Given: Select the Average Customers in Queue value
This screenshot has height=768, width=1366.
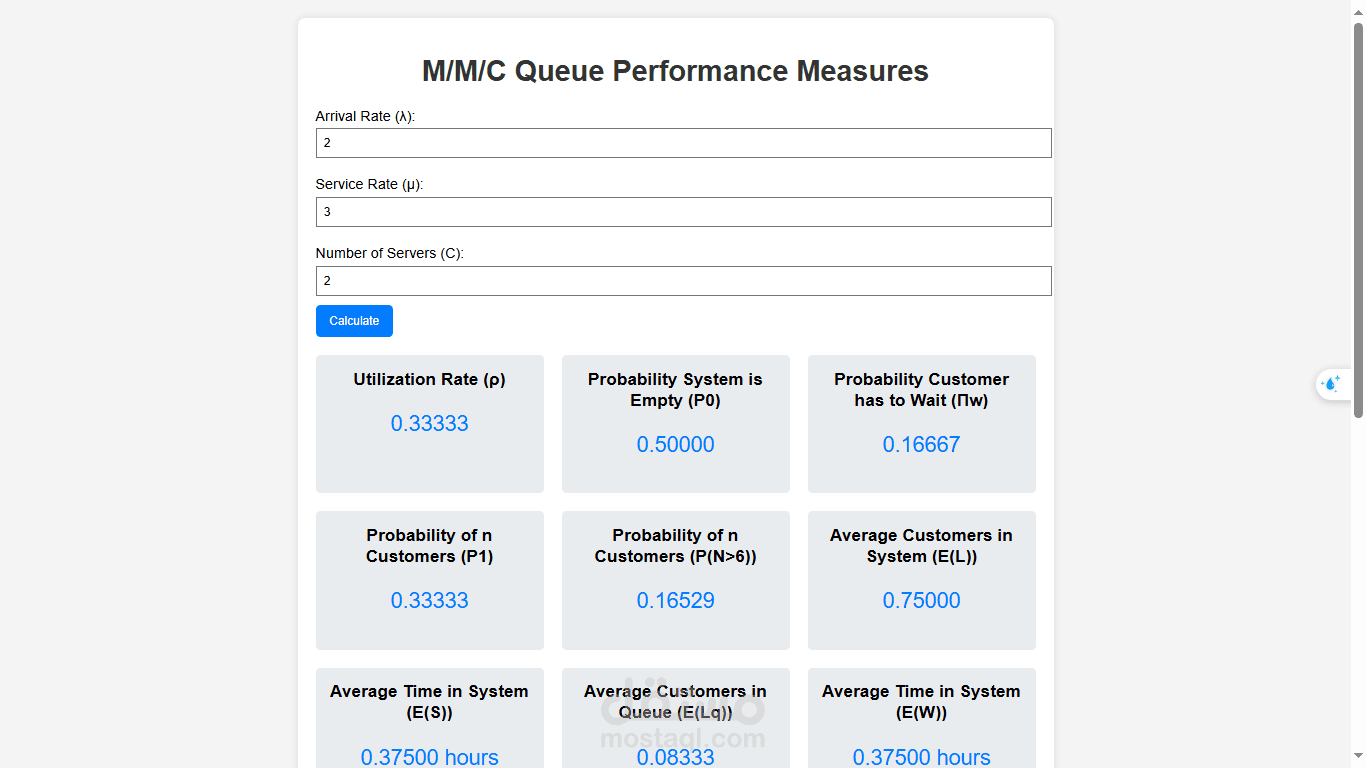Looking at the screenshot, I should pyautogui.click(x=675, y=757).
